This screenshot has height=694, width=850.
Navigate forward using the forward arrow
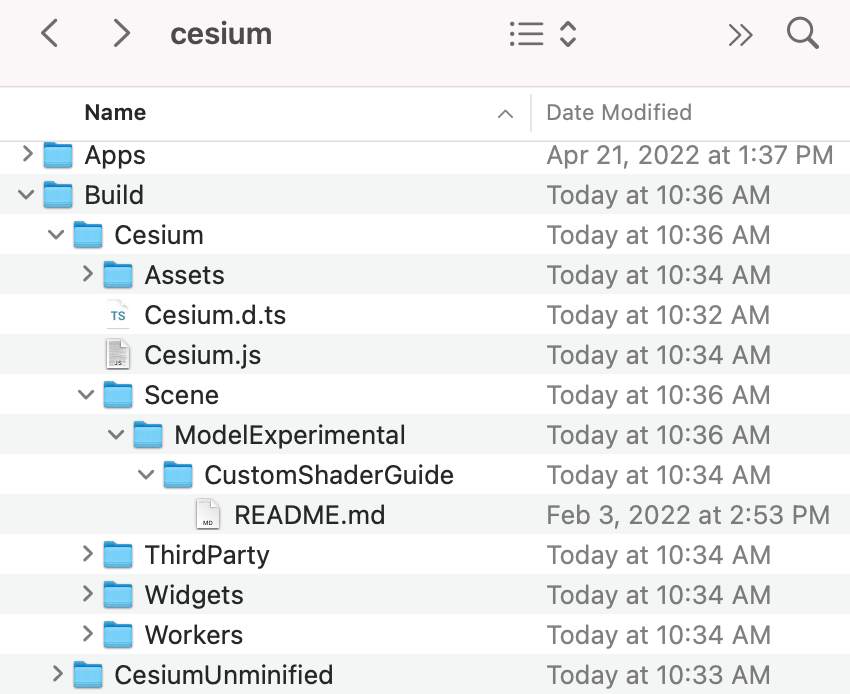coord(121,33)
